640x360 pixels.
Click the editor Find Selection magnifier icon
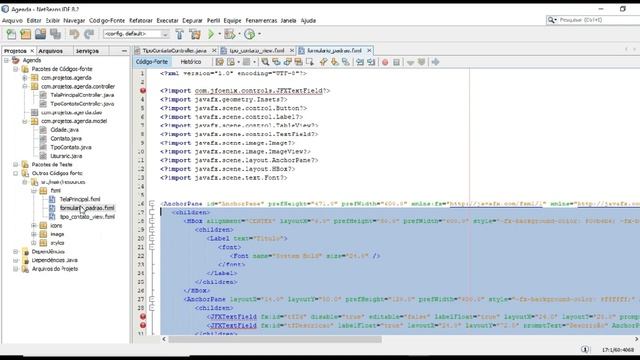(265, 62)
